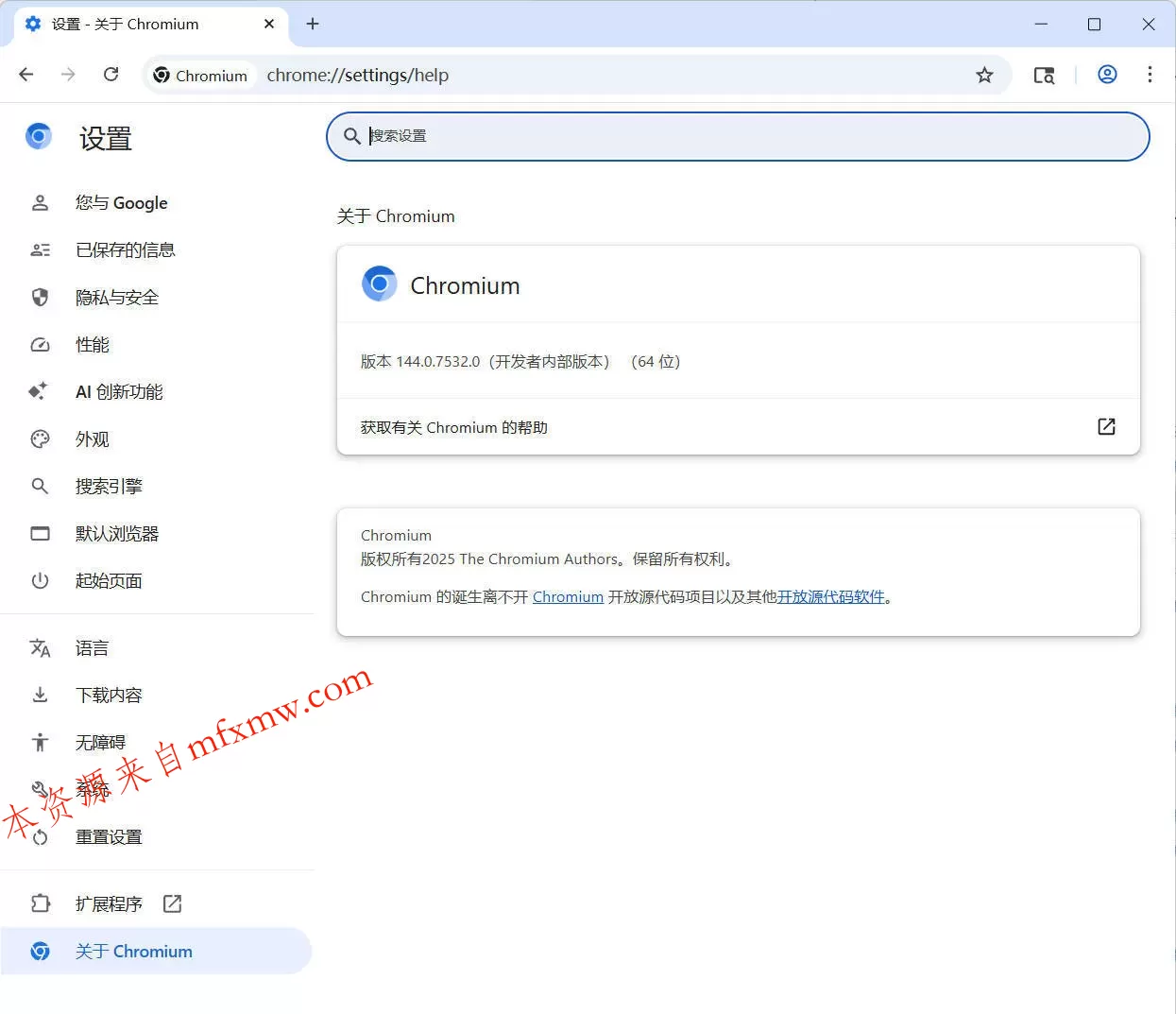Click the external-link icon next to 扩展程序
This screenshot has height=1014, width=1176.
point(172,903)
